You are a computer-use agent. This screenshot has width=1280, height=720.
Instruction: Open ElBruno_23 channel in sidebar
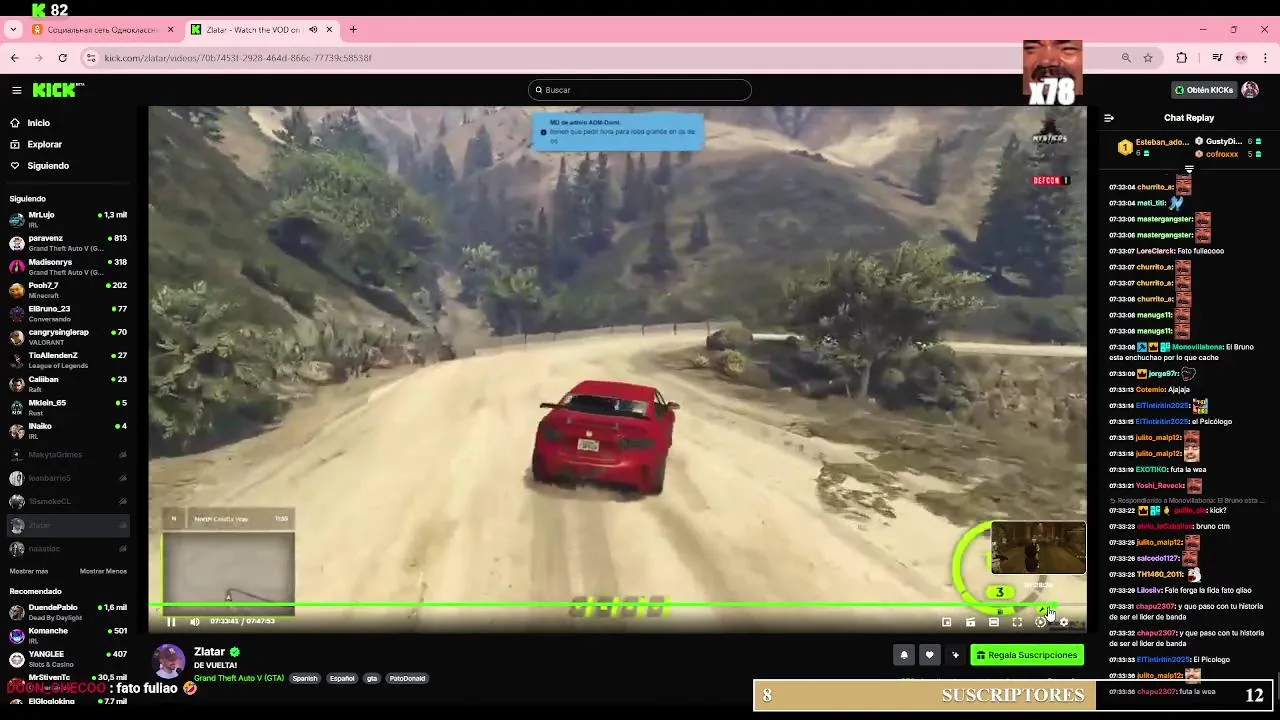click(68, 313)
